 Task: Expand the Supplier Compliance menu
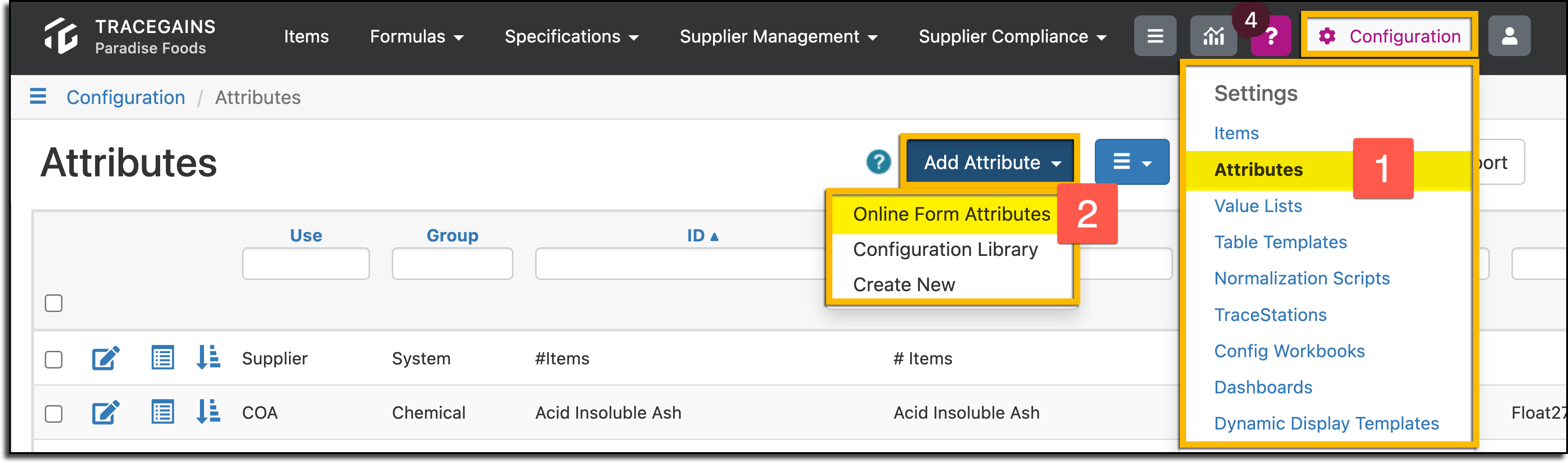pyautogui.click(x=1012, y=37)
